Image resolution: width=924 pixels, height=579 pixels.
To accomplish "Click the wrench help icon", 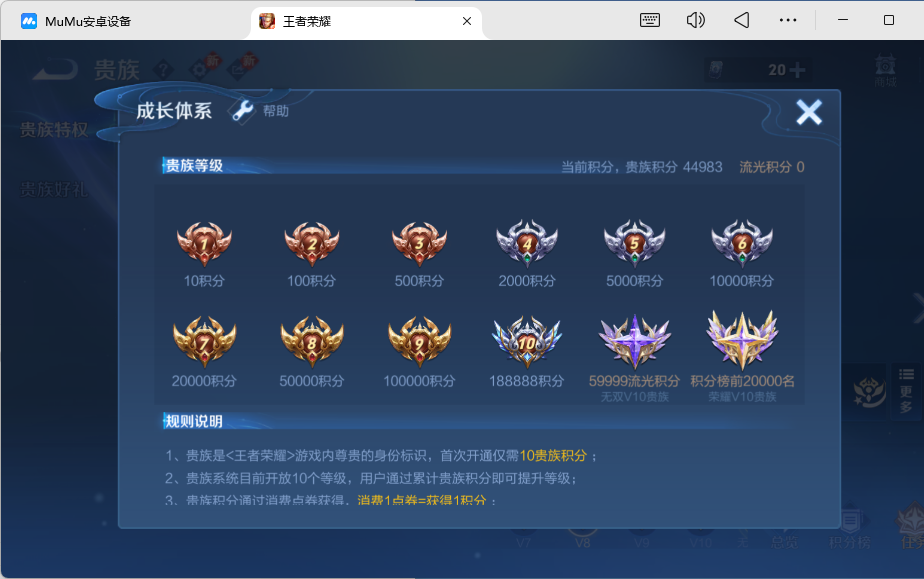I will pyautogui.click(x=243, y=111).
